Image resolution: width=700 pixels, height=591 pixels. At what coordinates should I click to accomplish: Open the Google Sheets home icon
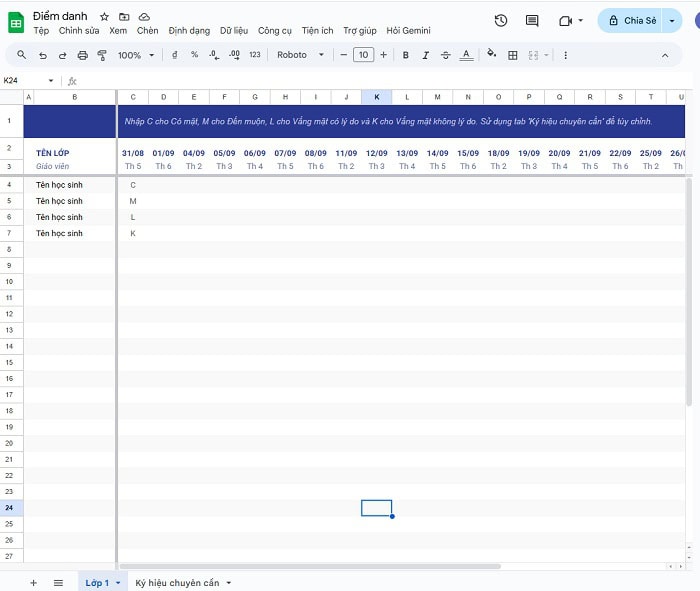coord(16,23)
